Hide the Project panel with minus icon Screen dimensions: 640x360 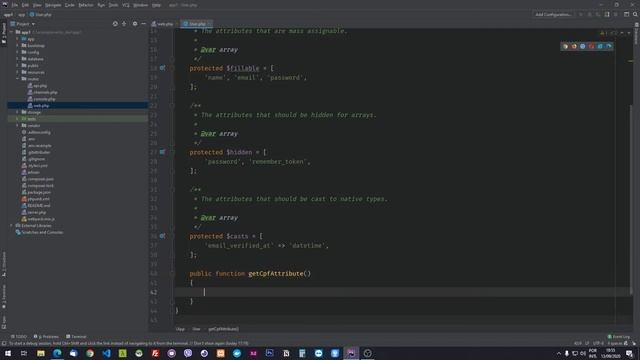[143, 24]
